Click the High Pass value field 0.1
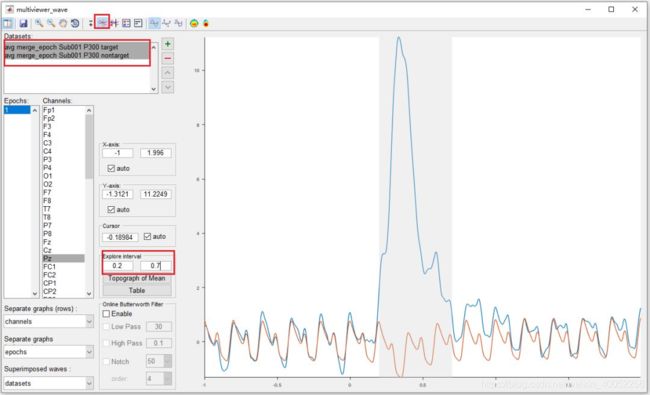The height and width of the screenshot is (395, 650). click(159, 343)
